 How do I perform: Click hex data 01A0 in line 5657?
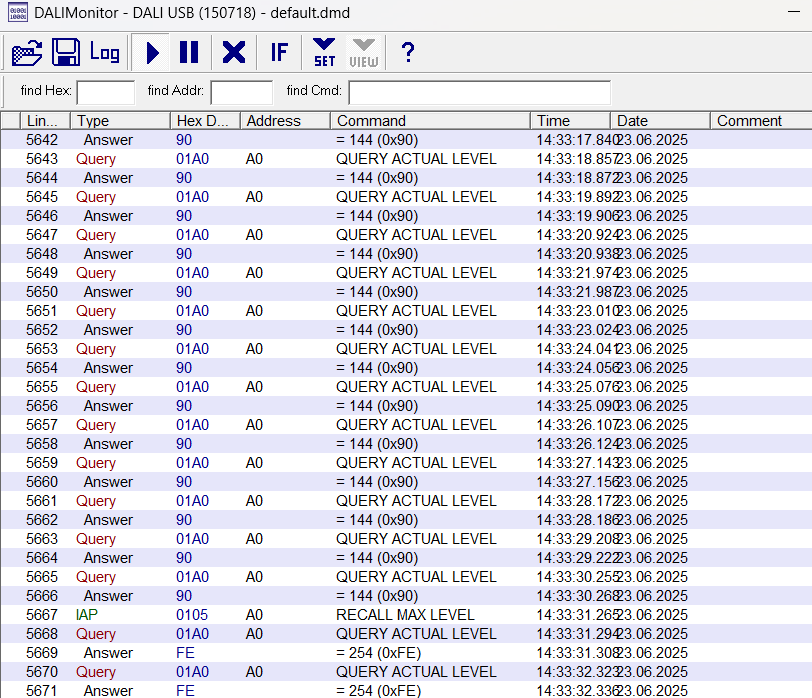[192, 425]
